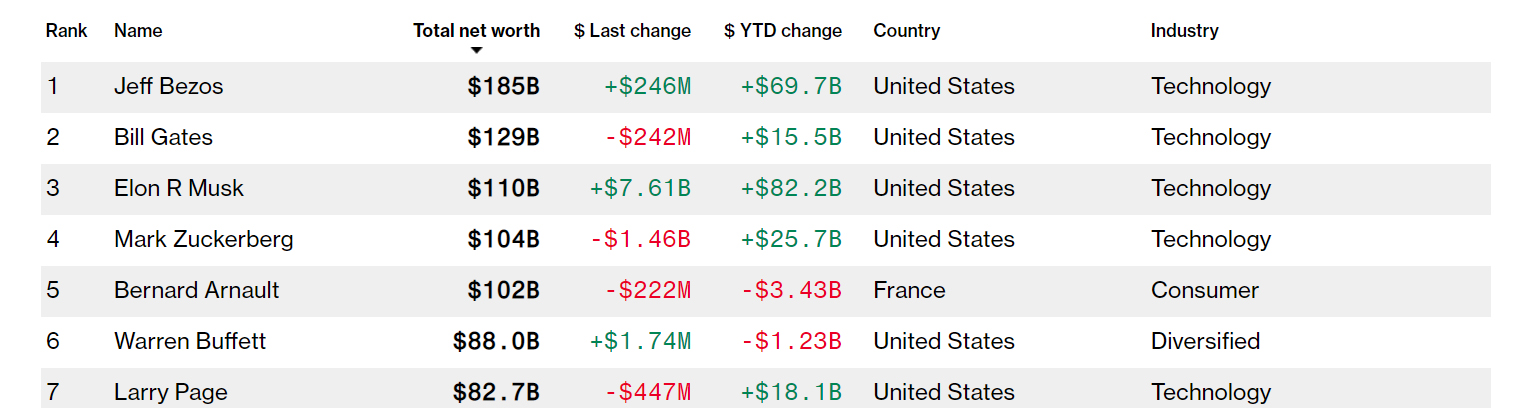Click Consumer industry in Bernard Arnault's row

coord(1204,291)
